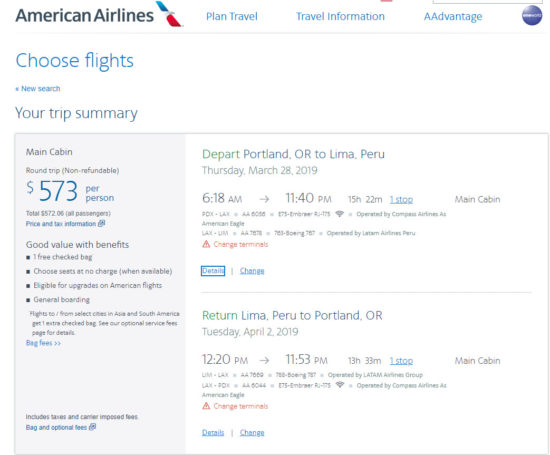Click the Wi-Fi icon on LAX-PDX return flight
The image size is (550, 455).
tap(339, 385)
